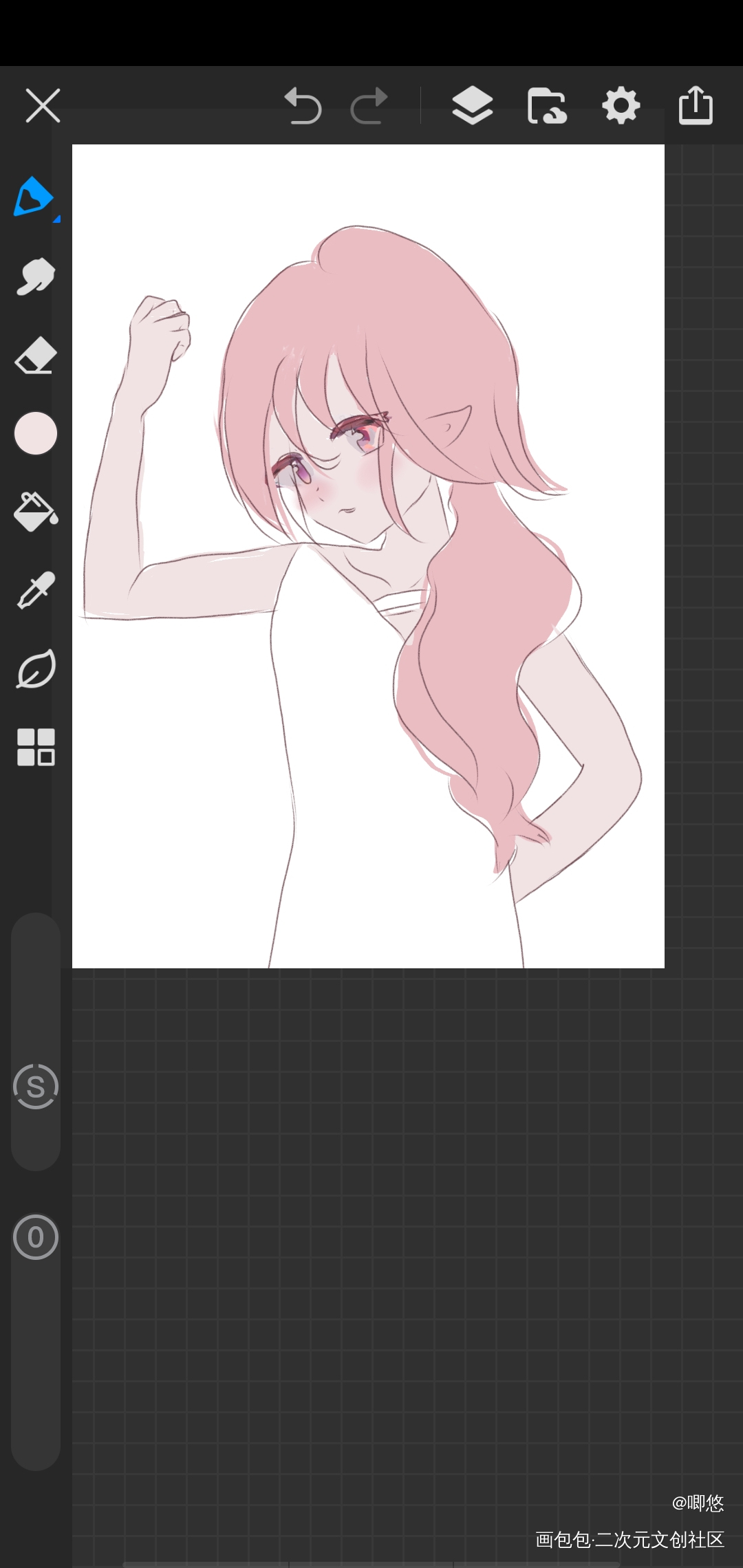Select the smudge finger tool
Viewport: 743px width, 1568px height.
[35, 276]
